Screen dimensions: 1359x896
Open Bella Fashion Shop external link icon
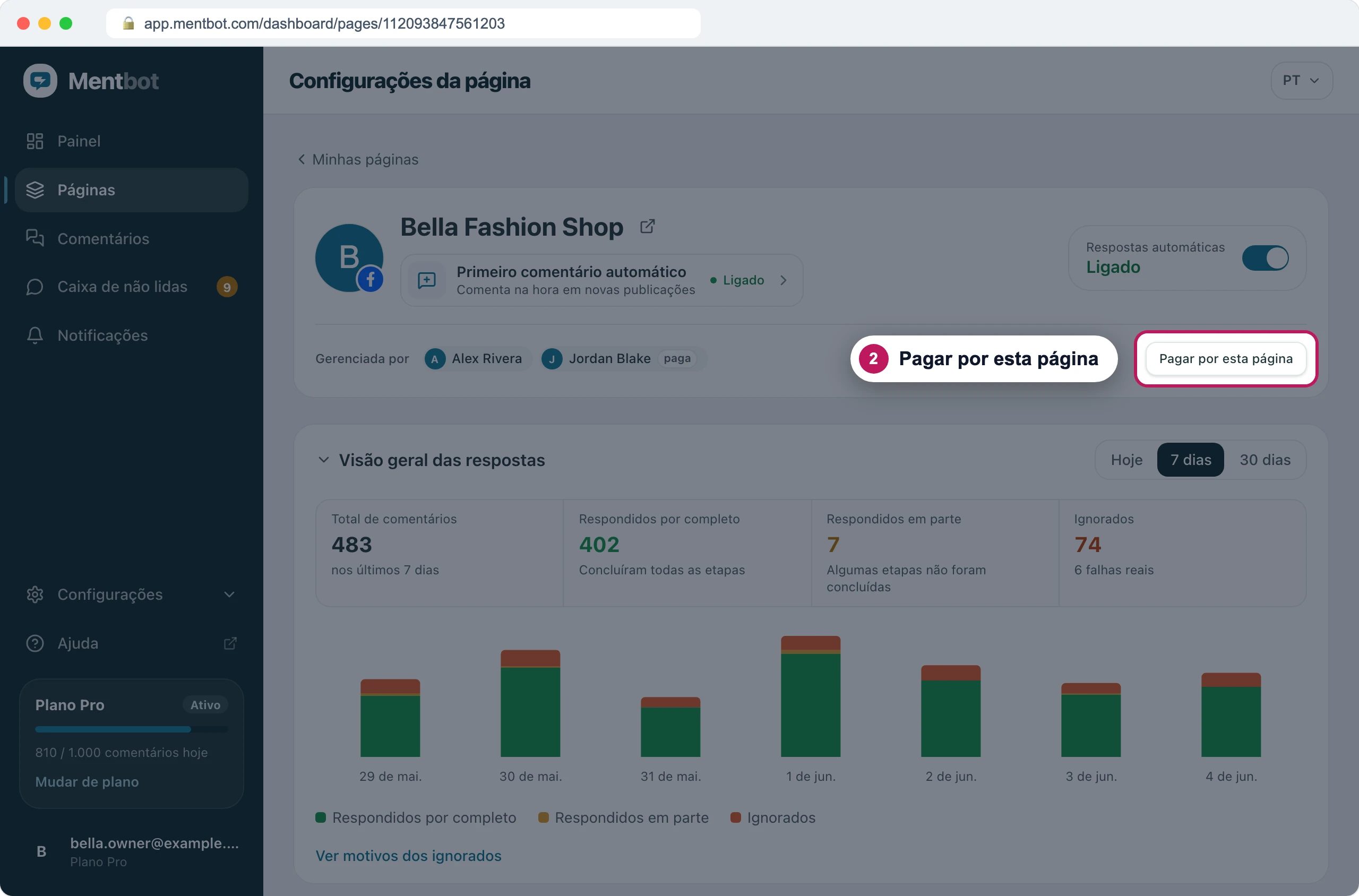[648, 227]
